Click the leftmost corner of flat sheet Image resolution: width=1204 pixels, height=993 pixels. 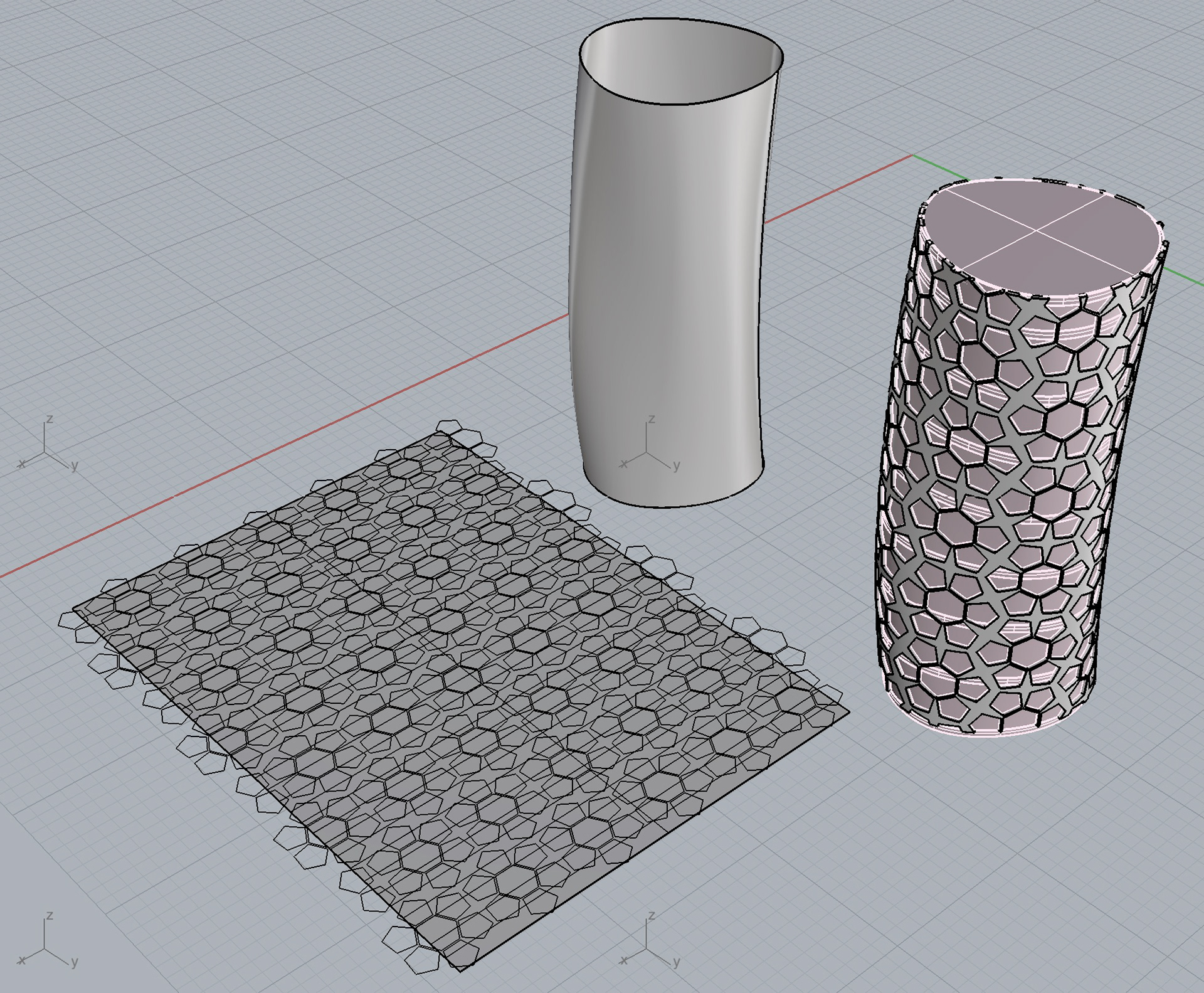tap(73, 608)
